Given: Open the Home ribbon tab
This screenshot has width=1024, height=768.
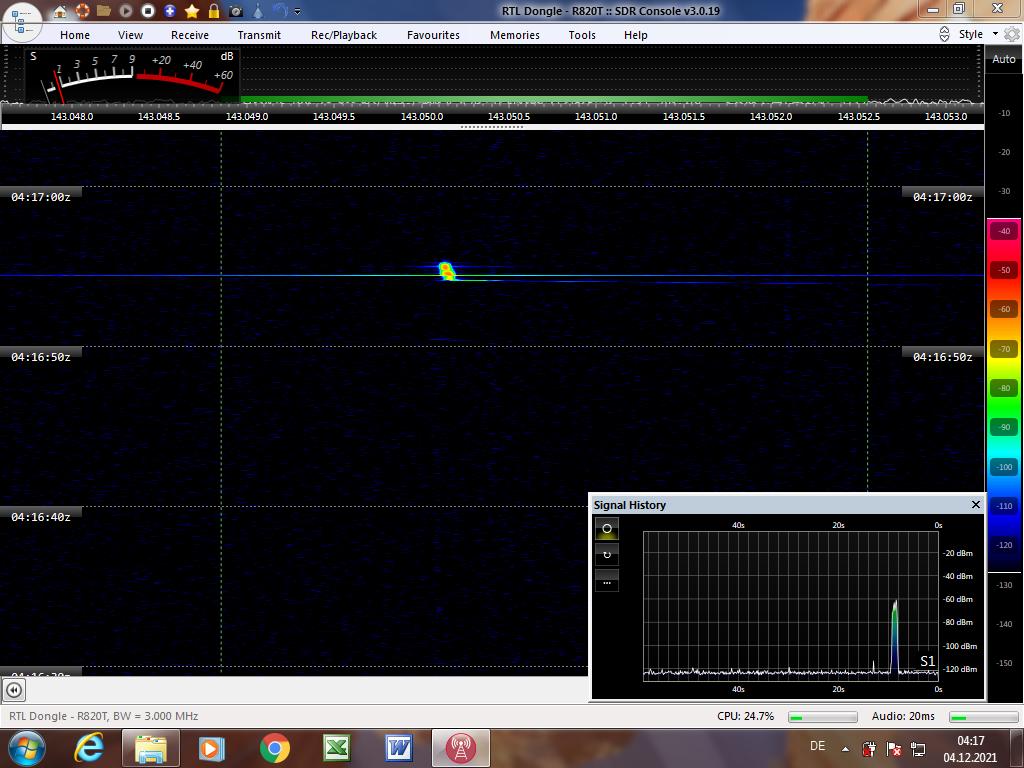Looking at the screenshot, I should click(x=75, y=35).
